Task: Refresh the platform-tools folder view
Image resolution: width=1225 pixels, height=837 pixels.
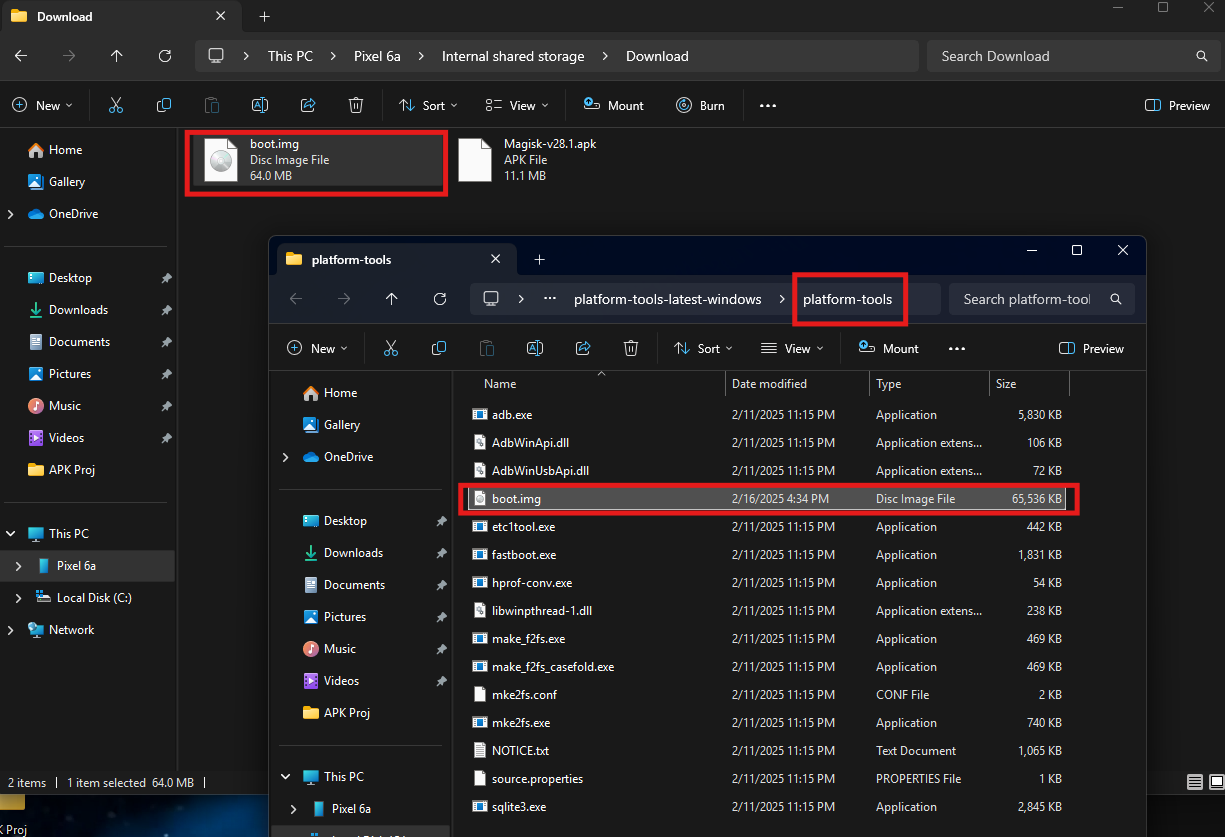Action: point(440,299)
